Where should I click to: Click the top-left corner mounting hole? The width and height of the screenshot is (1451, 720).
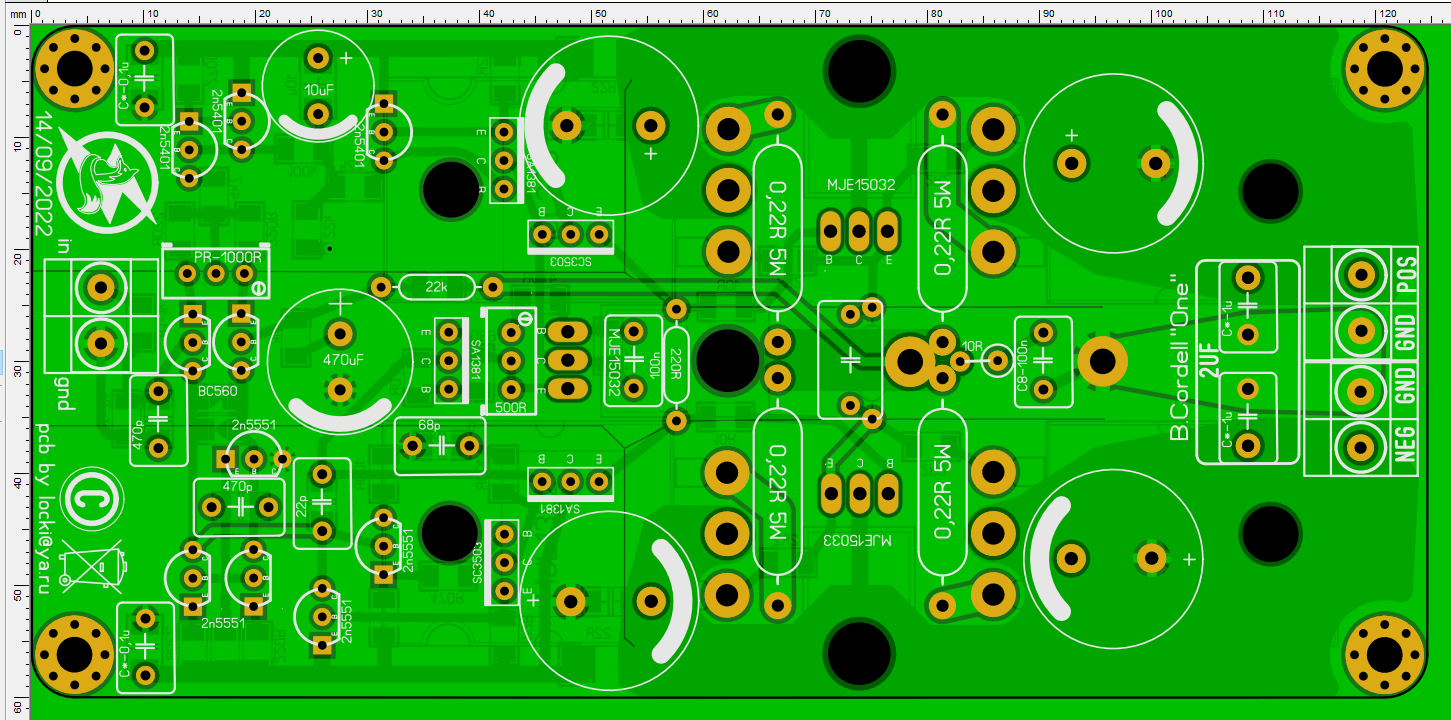74,70
